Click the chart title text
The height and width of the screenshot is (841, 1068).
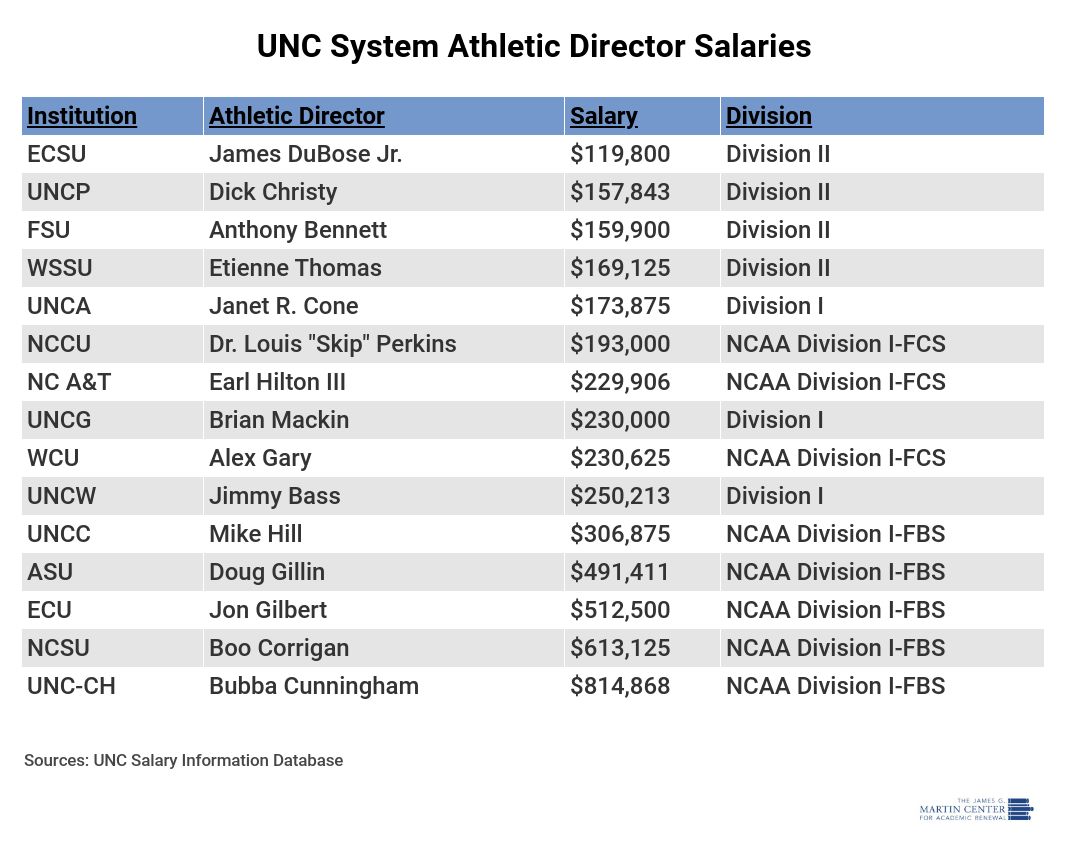point(534,47)
